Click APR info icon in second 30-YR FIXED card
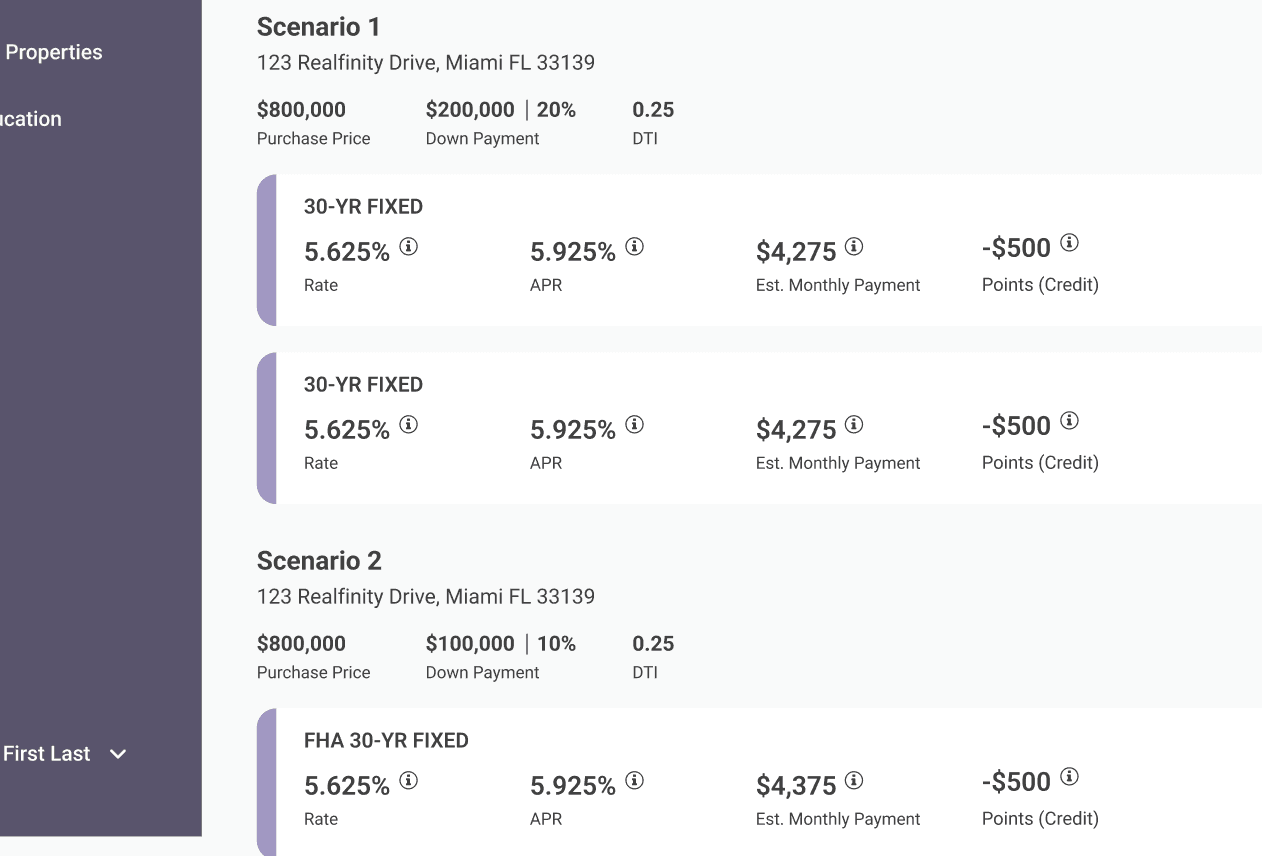This screenshot has height=856, width=1262. pos(634,424)
